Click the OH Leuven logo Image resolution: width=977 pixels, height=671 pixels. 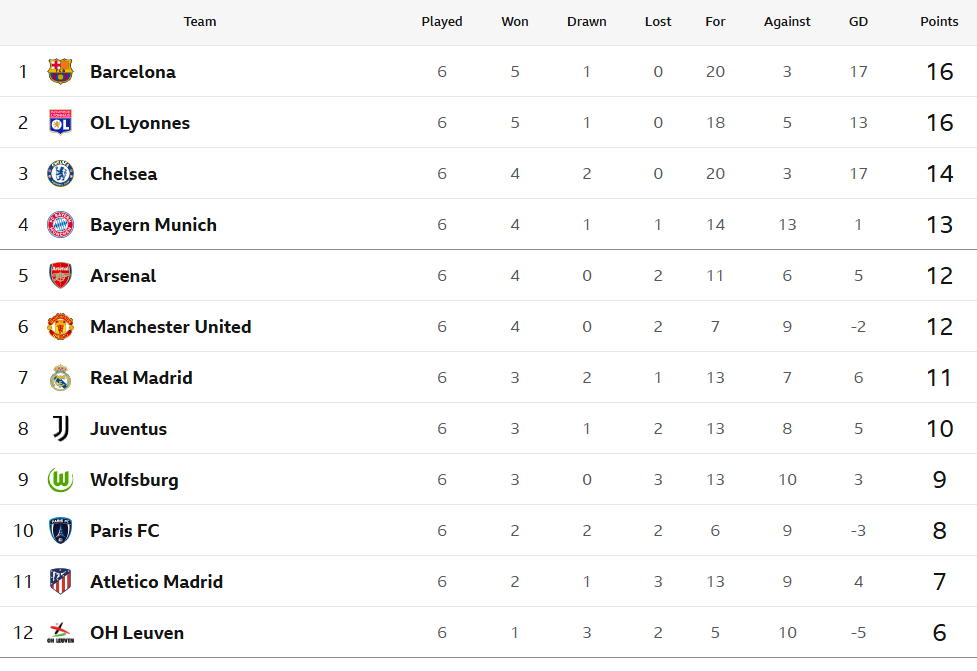pyautogui.click(x=61, y=633)
